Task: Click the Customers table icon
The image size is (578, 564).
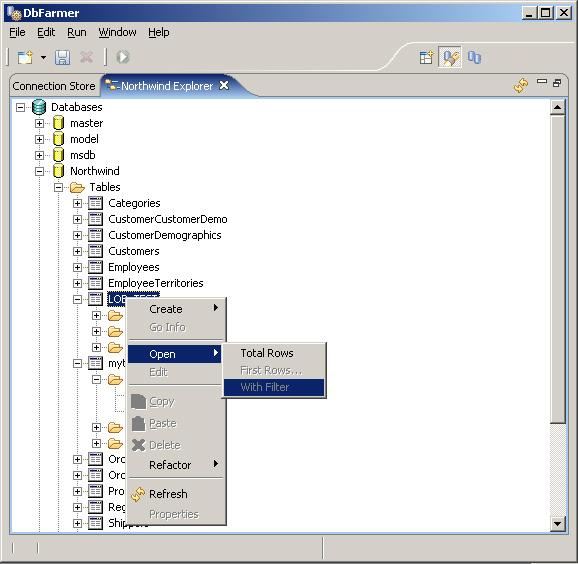Action: click(x=95, y=251)
